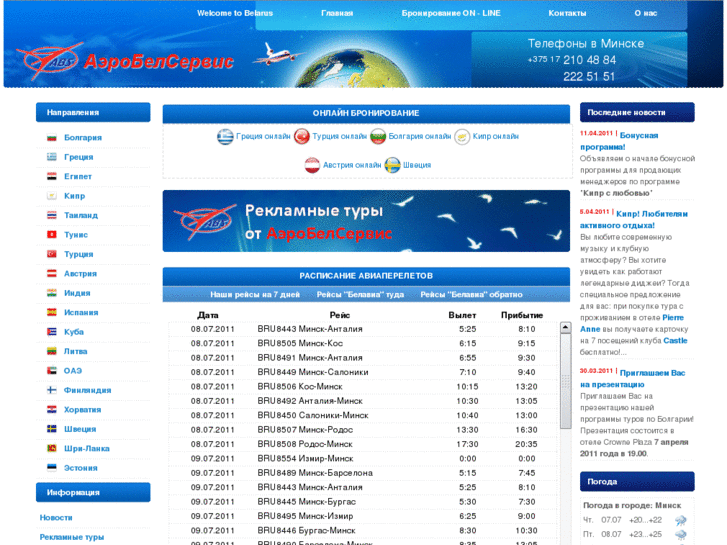Click the India flag icon in the sidebar

pos(51,294)
